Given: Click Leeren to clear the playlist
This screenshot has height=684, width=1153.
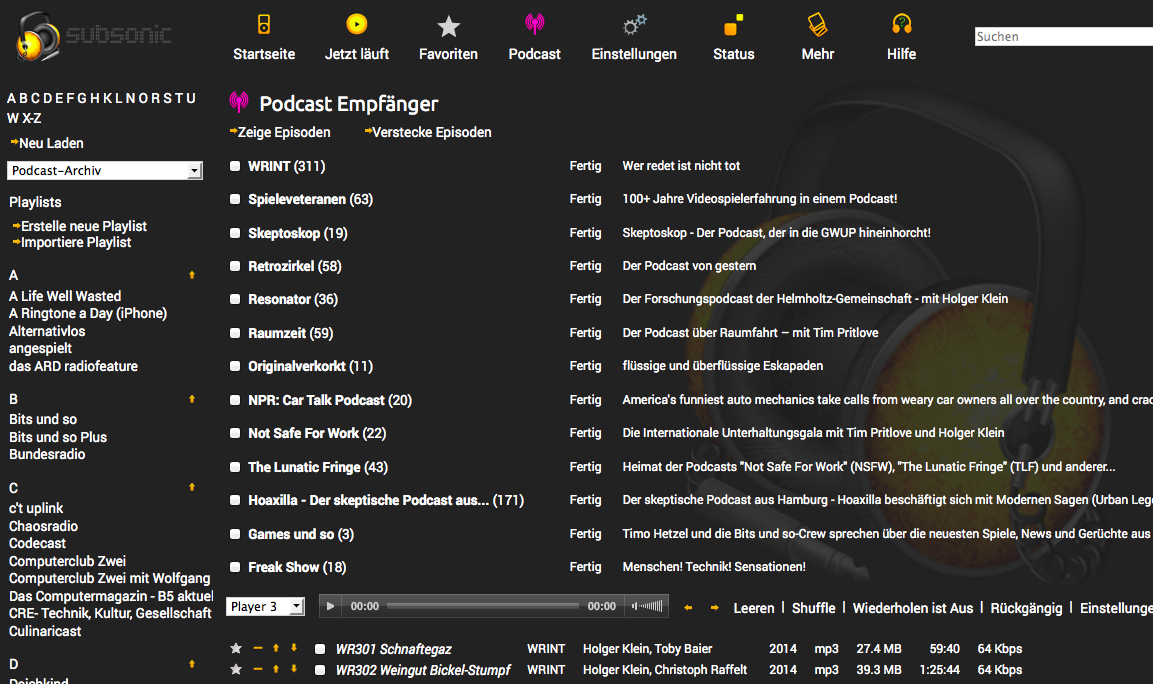Looking at the screenshot, I should click(x=754, y=608).
